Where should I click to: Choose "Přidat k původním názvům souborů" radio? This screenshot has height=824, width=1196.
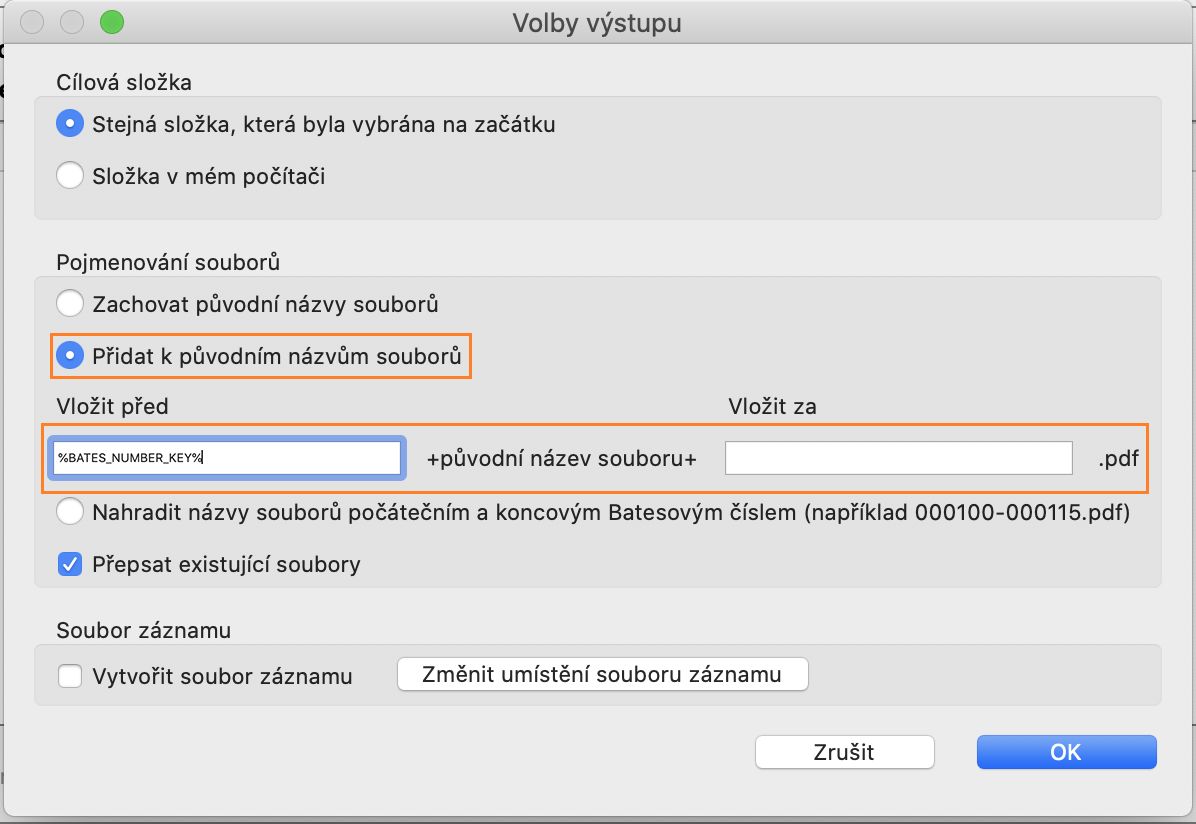click(70, 356)
